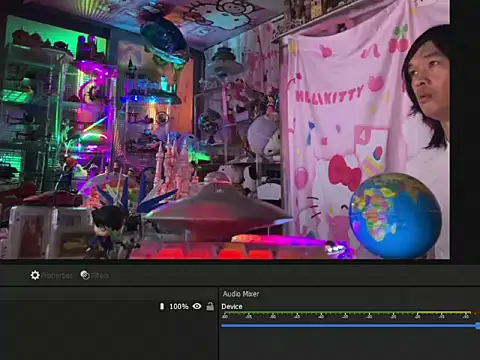
Task: Click the black-haired figurine in preview
Action: coord(107,230)
